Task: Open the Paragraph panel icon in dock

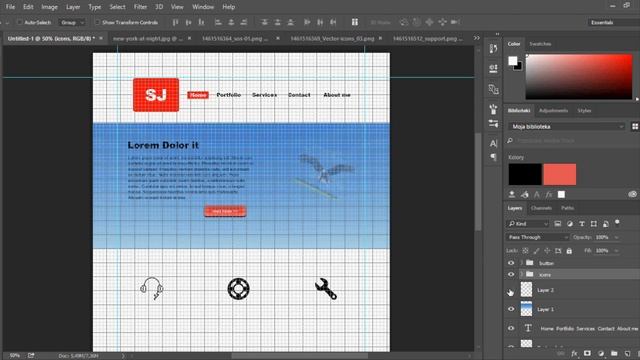Action: click(x=493, y=157)
